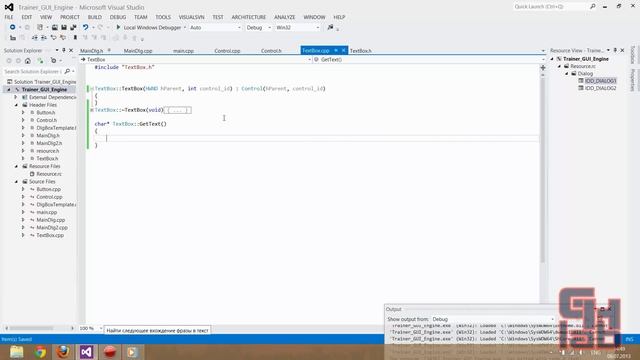Open Google Chrome from the taskbar
The height and width of the screenshot is (360, 640).
click(x=40, y=352)
